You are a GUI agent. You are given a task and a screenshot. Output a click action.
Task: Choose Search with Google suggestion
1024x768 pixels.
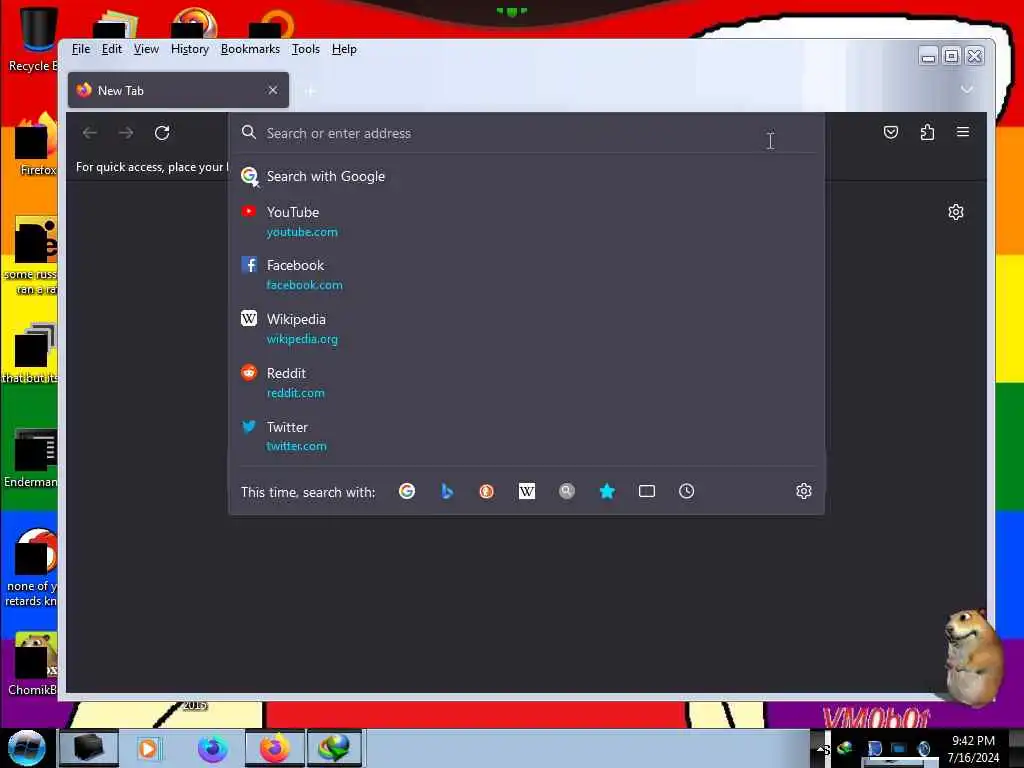point(526,176)
